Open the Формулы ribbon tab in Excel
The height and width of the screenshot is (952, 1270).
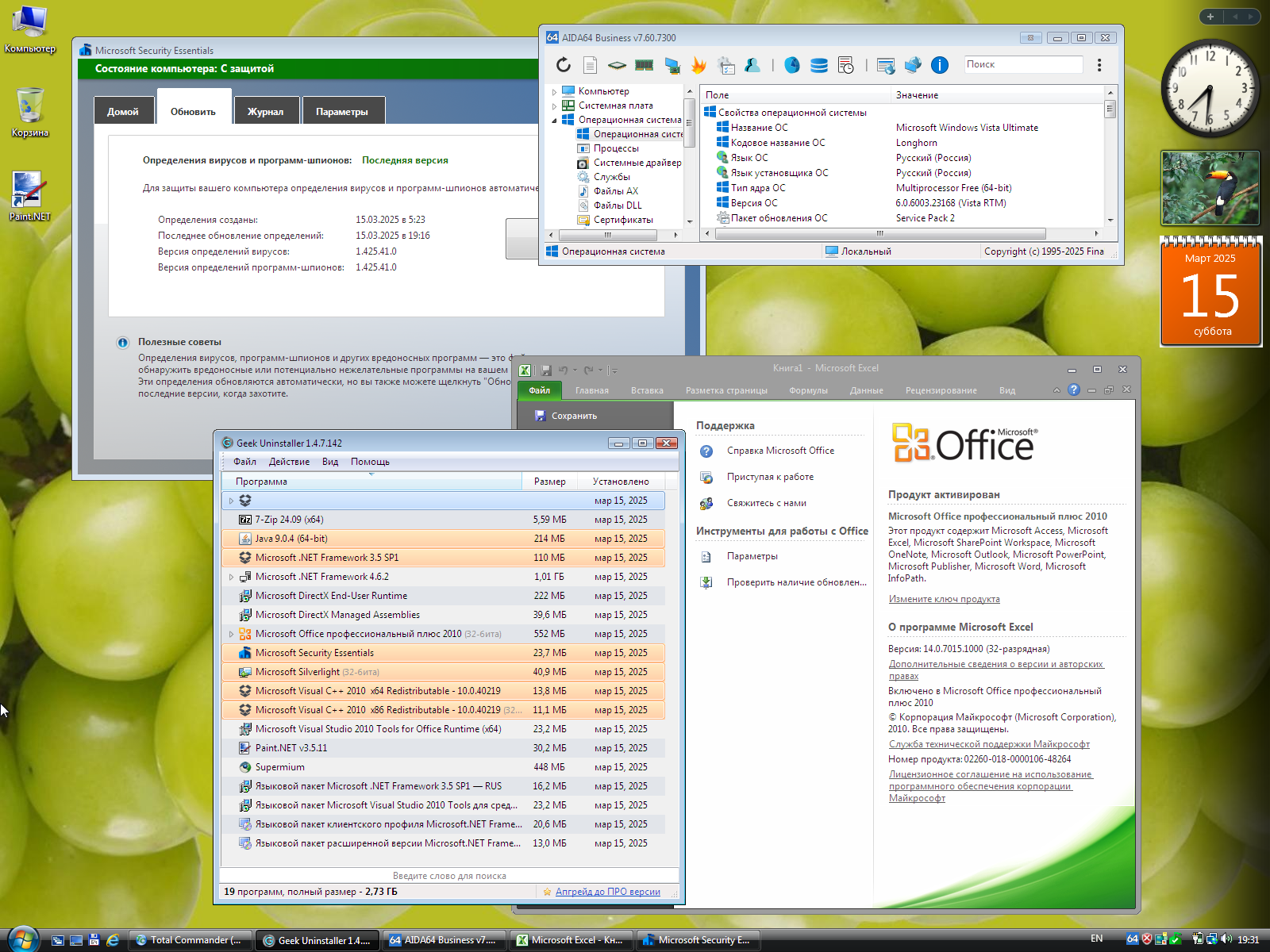click(808, 390)
